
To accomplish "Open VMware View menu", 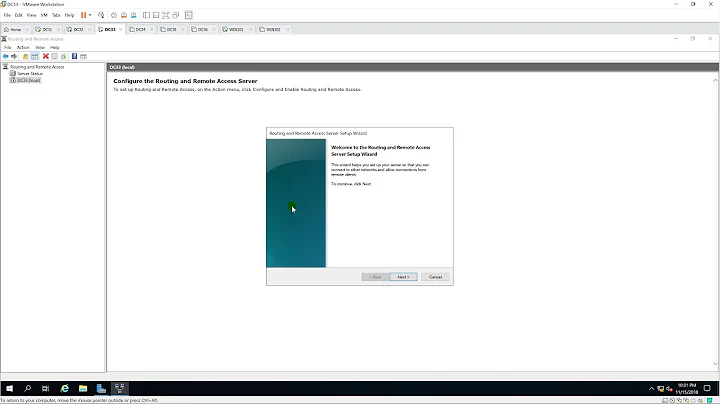I will (x=31, y=15).
